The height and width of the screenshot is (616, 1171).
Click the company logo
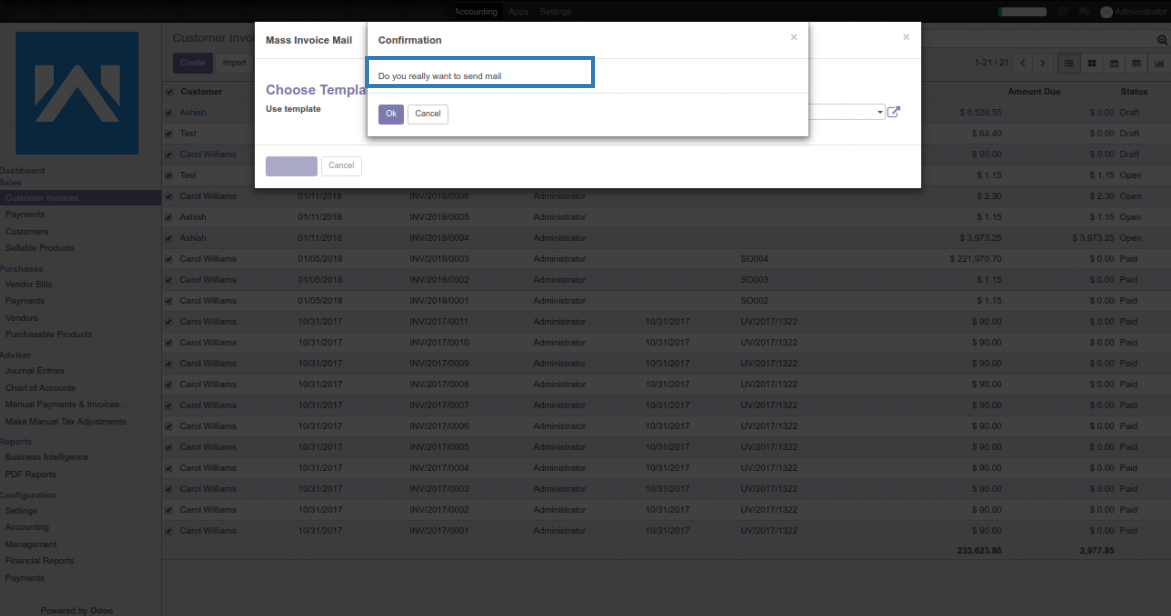point(77,93)
